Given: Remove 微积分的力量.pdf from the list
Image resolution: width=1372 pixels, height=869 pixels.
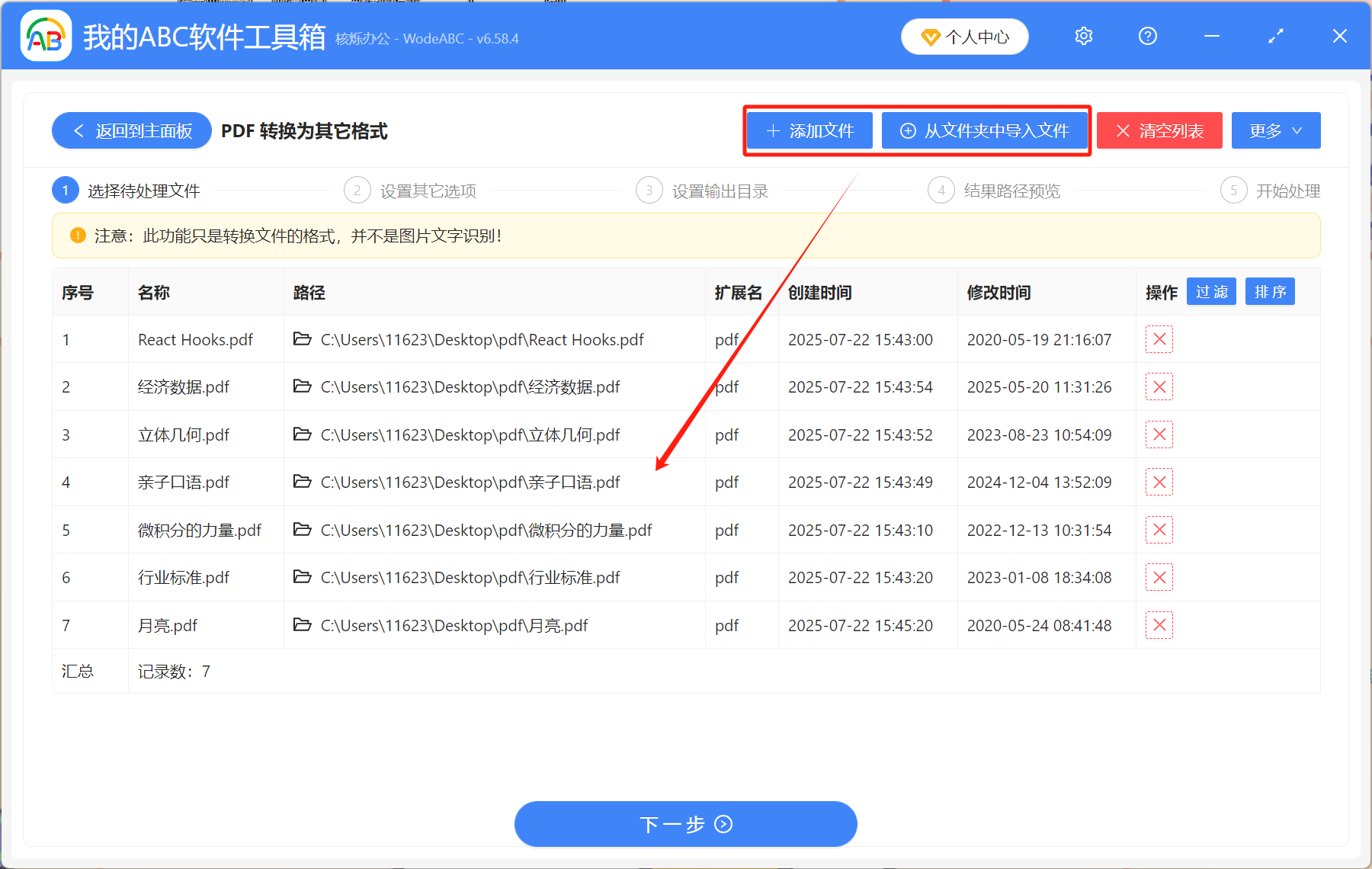Looking at the screenshot, I should pos(1159,530).
